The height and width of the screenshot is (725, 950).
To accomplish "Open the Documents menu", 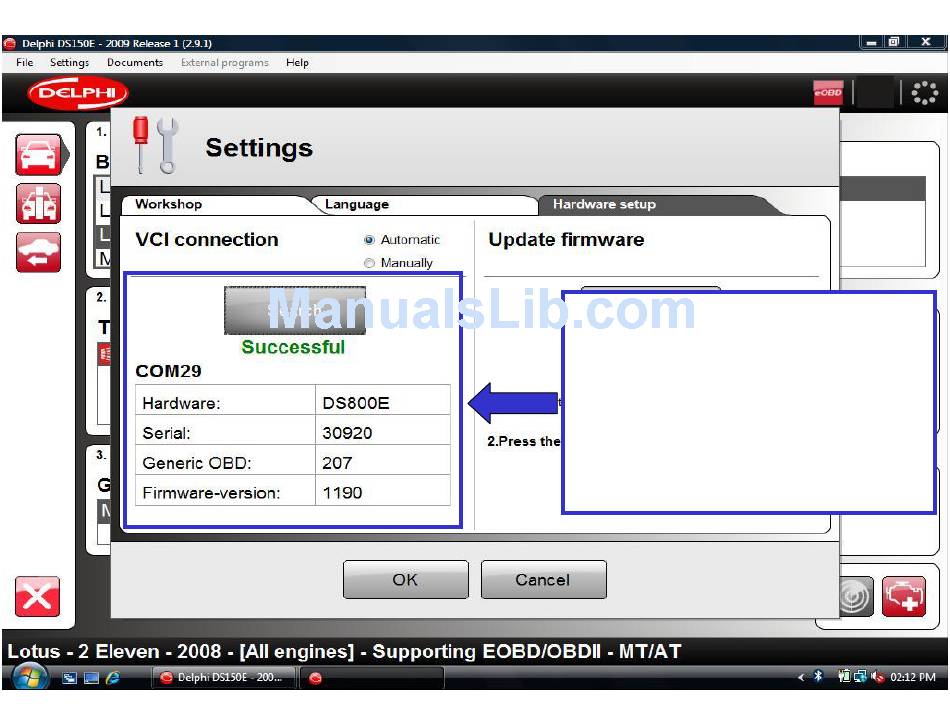I will (134, 62).
